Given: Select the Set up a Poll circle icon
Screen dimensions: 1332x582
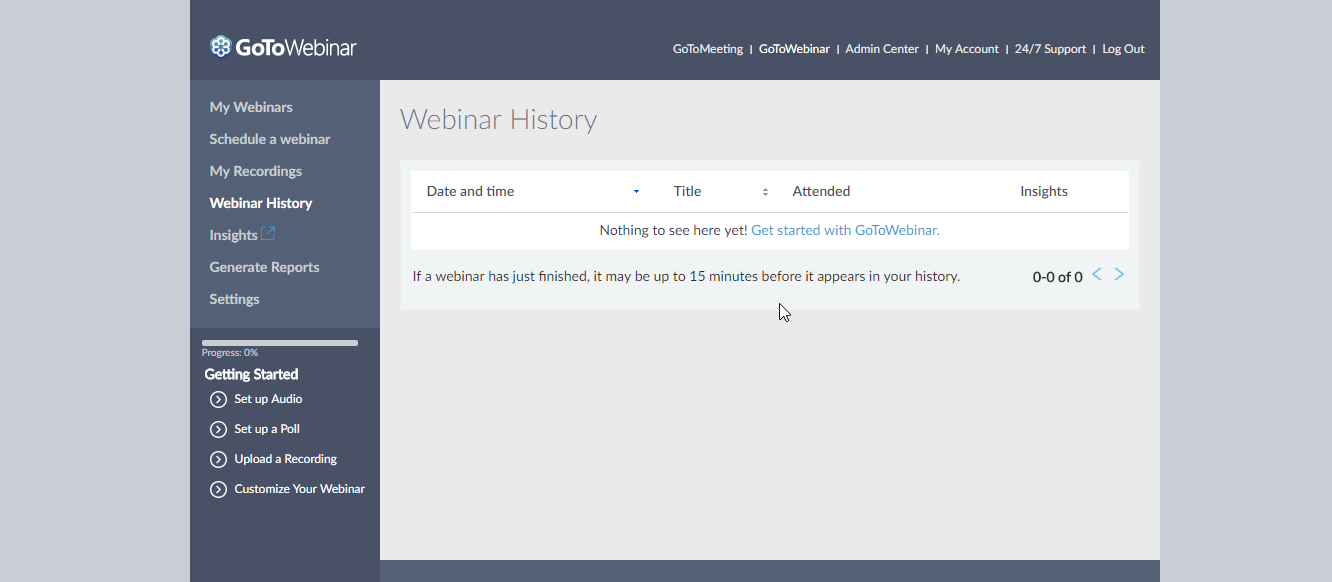Looking at the screenshot, I should pos(218,429).
